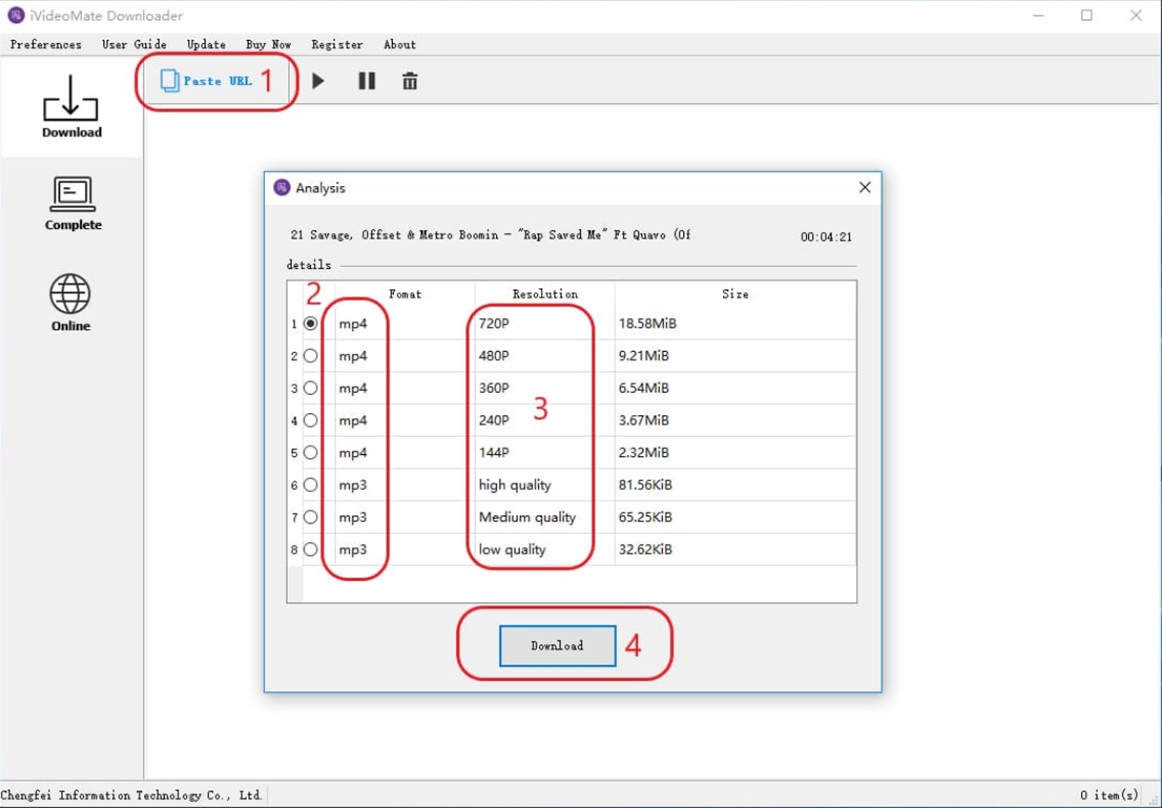Open the Preferences menu
This screenshot has width=1162, height=808.
point(46,44)
